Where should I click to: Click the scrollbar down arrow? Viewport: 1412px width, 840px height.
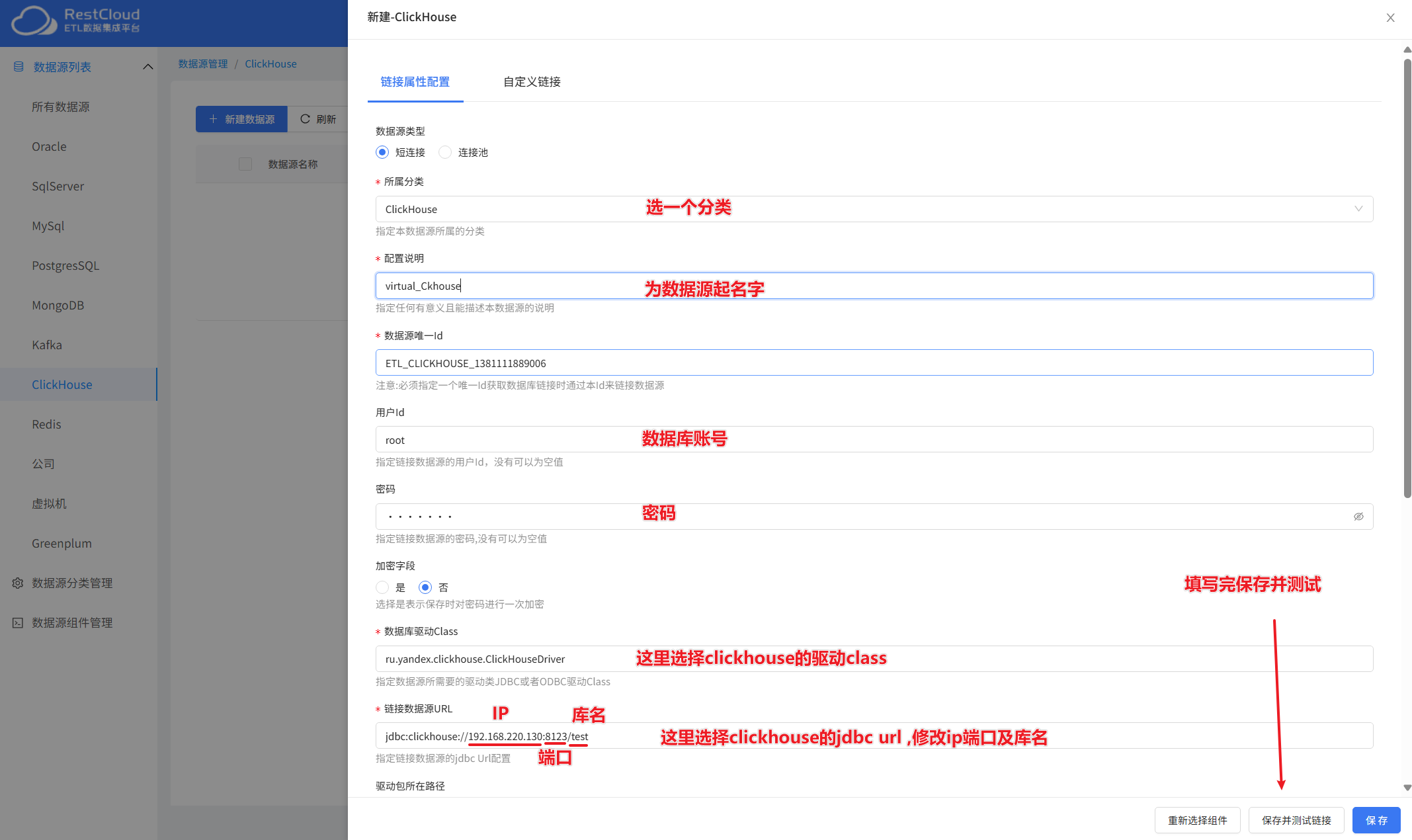point(1407,788)
